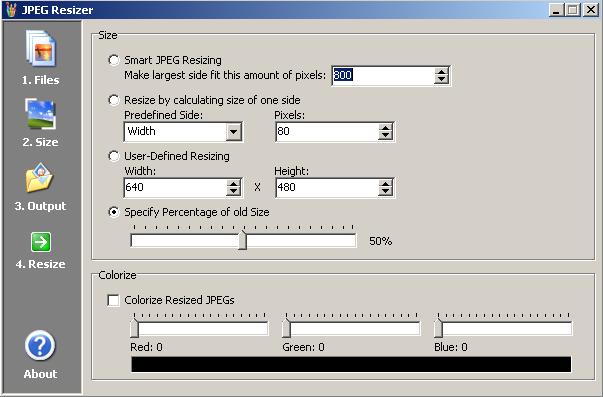This screenshot has width=603, height=397.
Task: Click the 2. Size sidebar label
Action: click(40, 142)
